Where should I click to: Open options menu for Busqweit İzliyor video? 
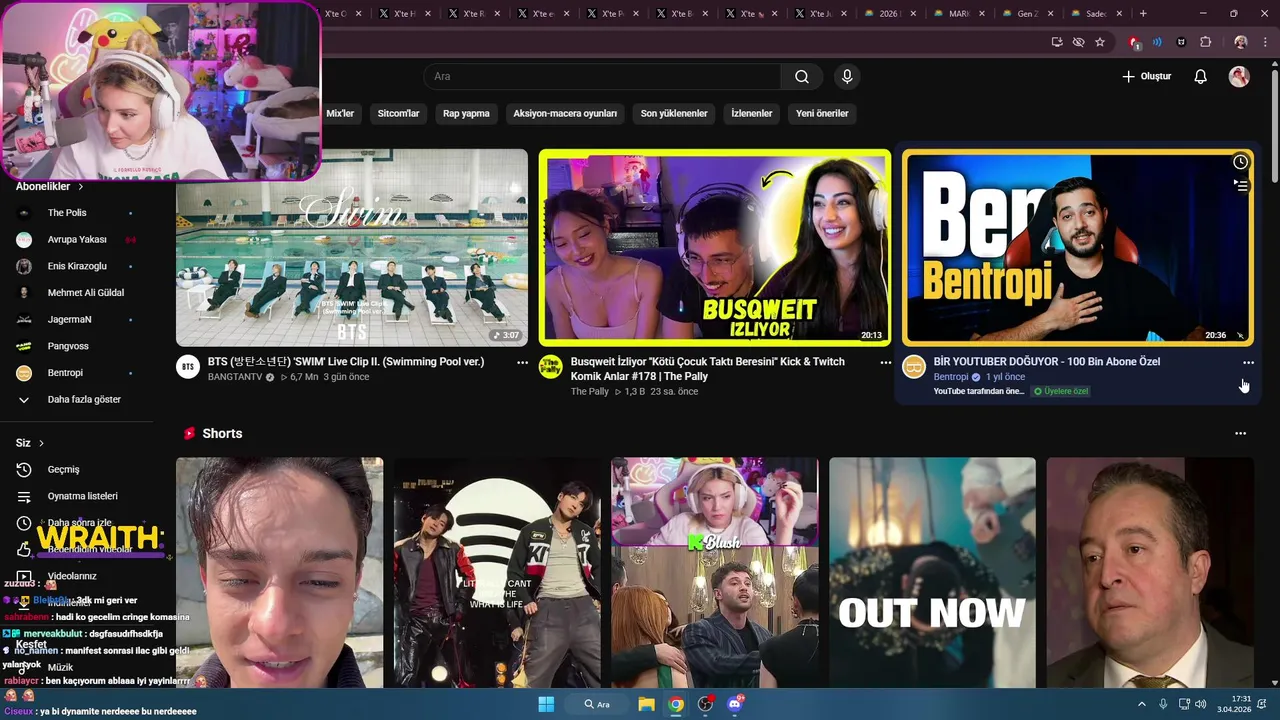pos(885,363)
